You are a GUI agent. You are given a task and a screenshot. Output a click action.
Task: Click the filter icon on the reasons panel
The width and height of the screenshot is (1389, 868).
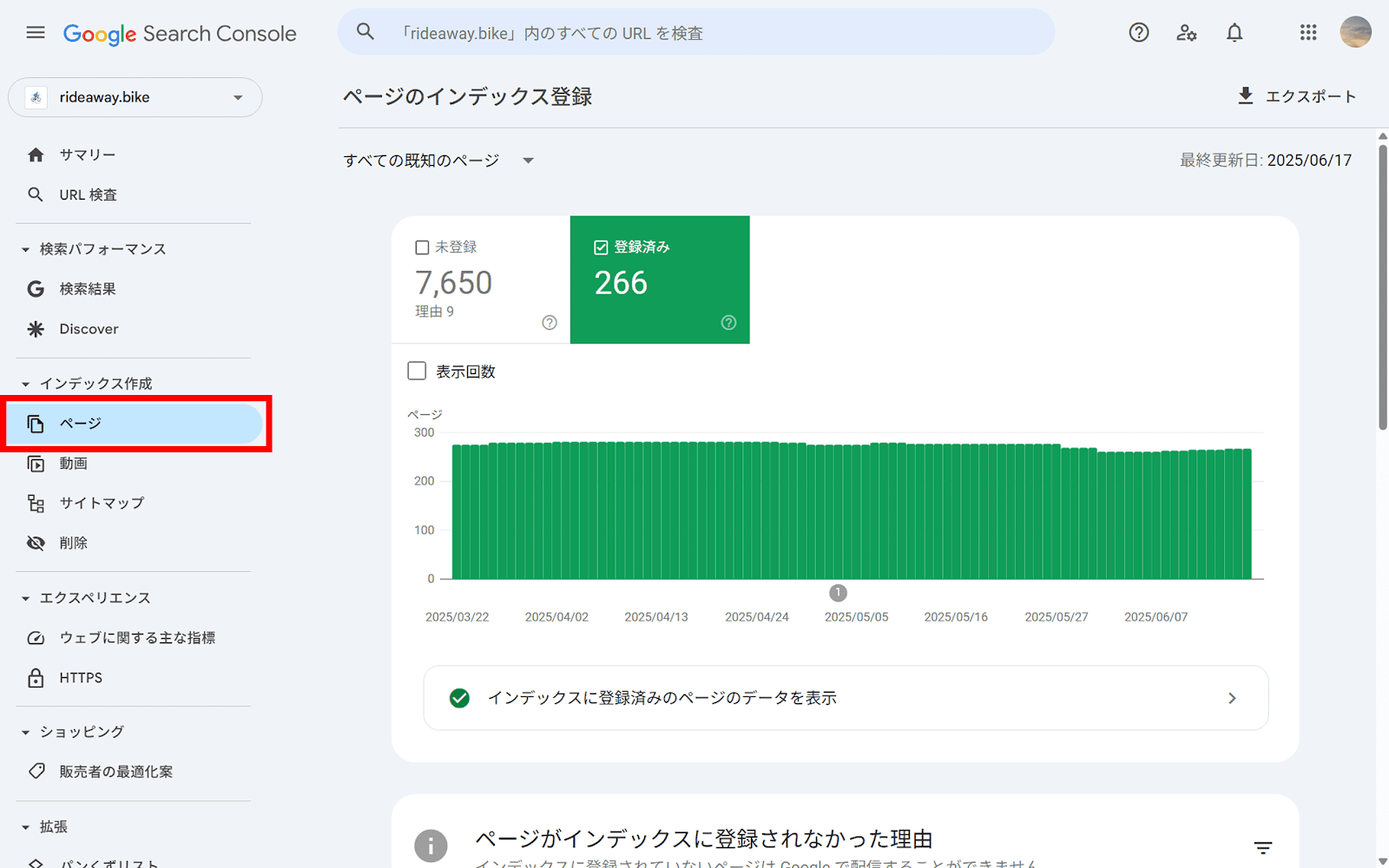[1261, 846]
